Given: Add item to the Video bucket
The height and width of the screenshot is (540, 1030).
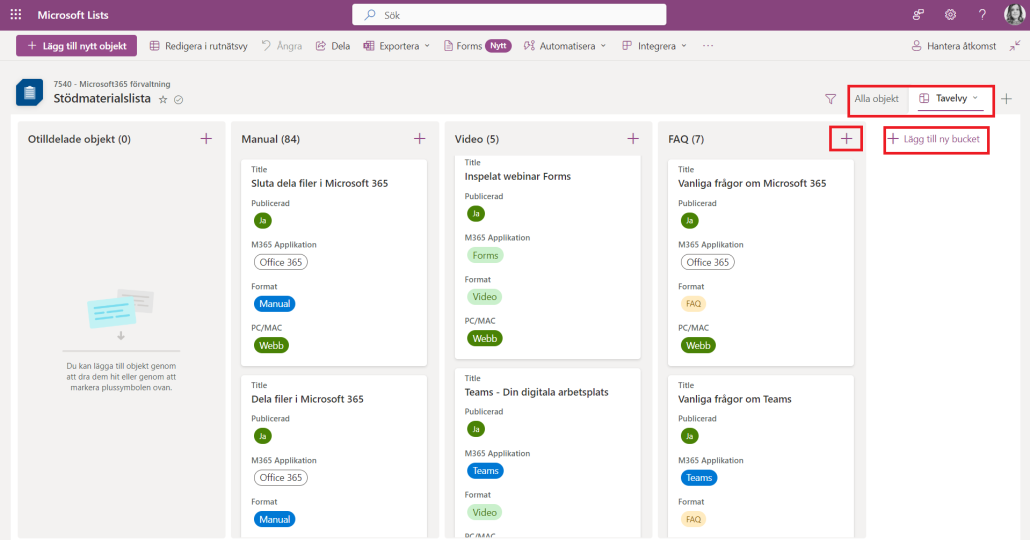Looking at the screenshot, I should [633, 139].
